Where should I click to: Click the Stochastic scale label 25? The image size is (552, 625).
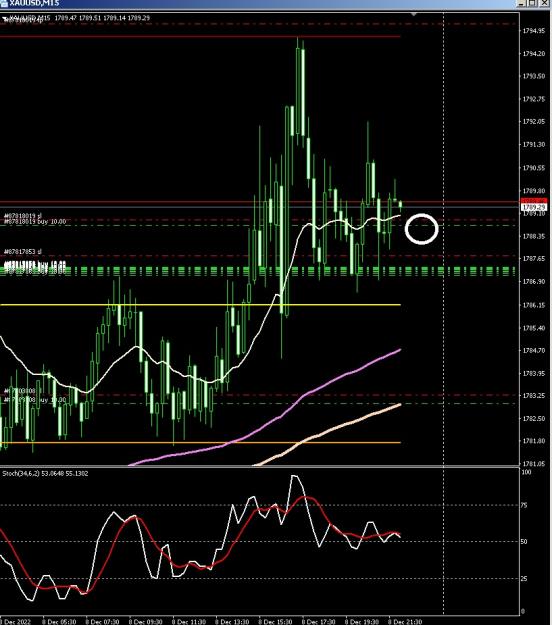point(524,579)
